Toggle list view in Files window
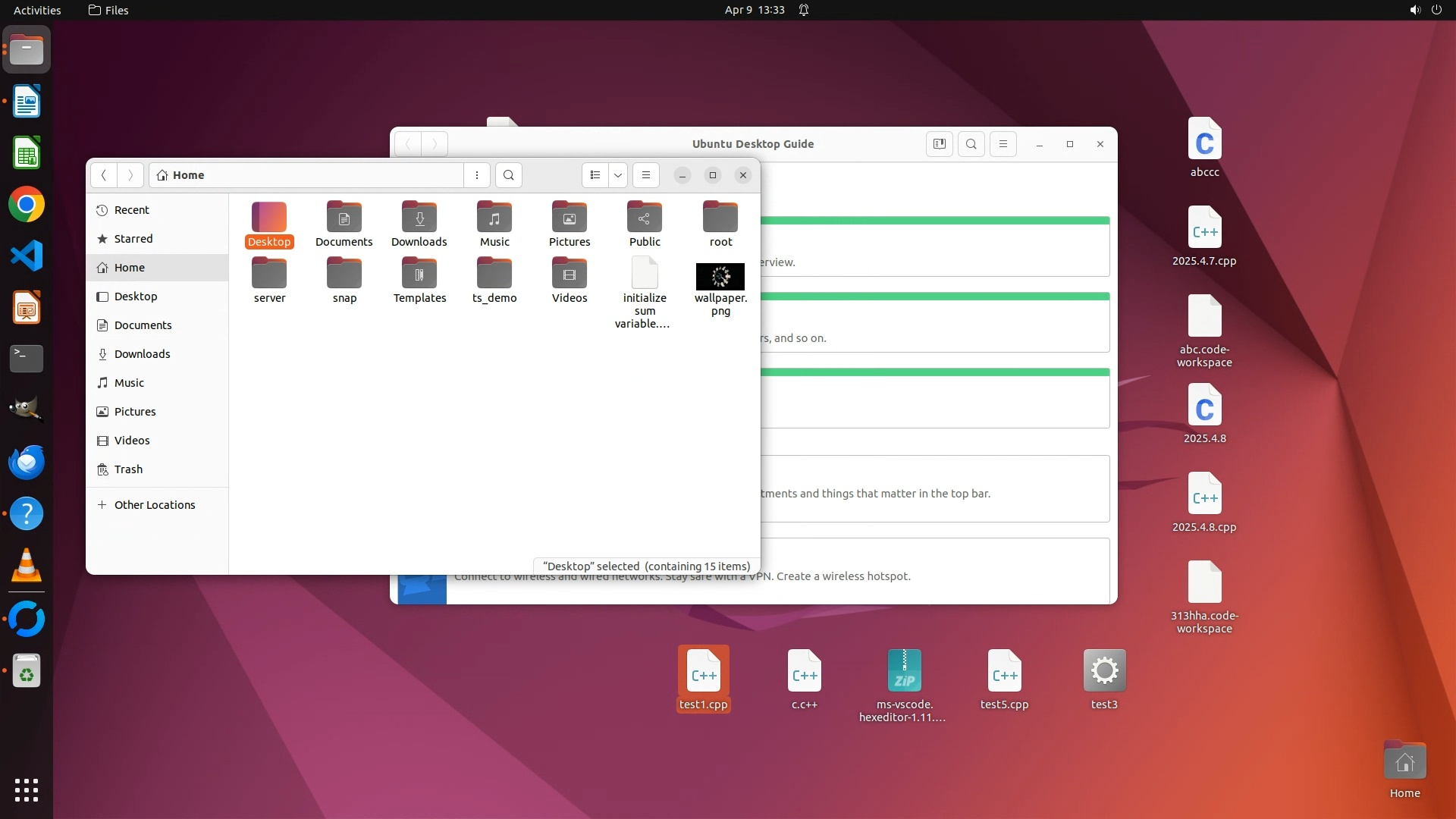The image size is (1456, 819). click(595, 175)
